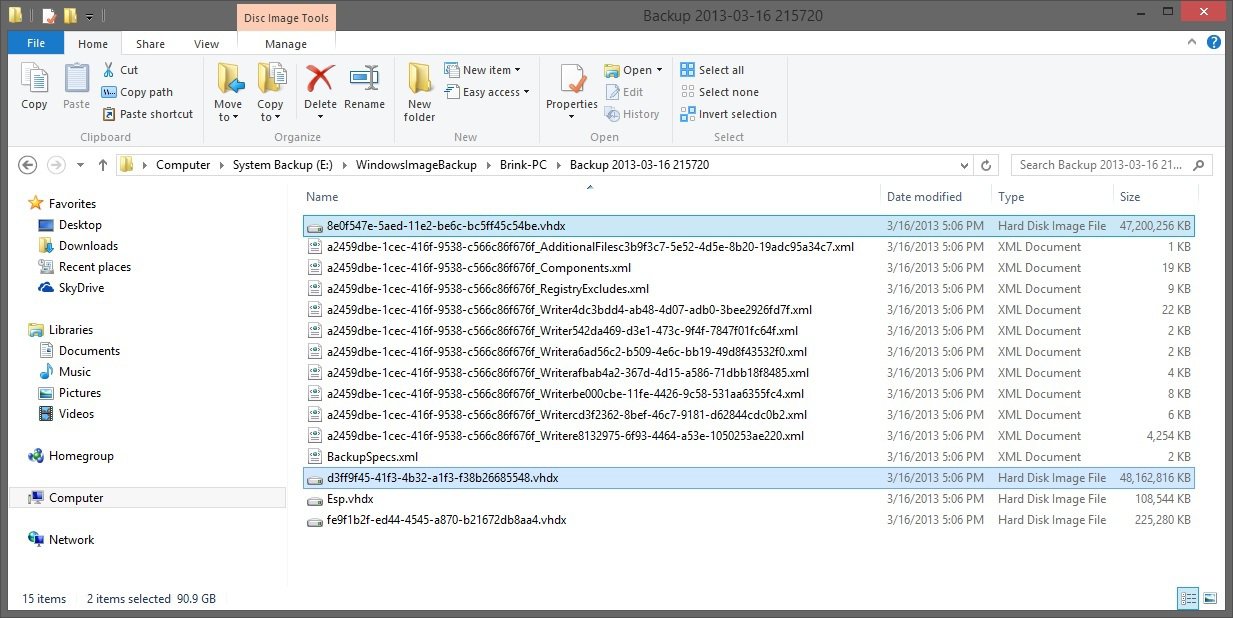This screenshot has width=1233, height=618.
Task: Open the Music library
Action: coord(65,372)
